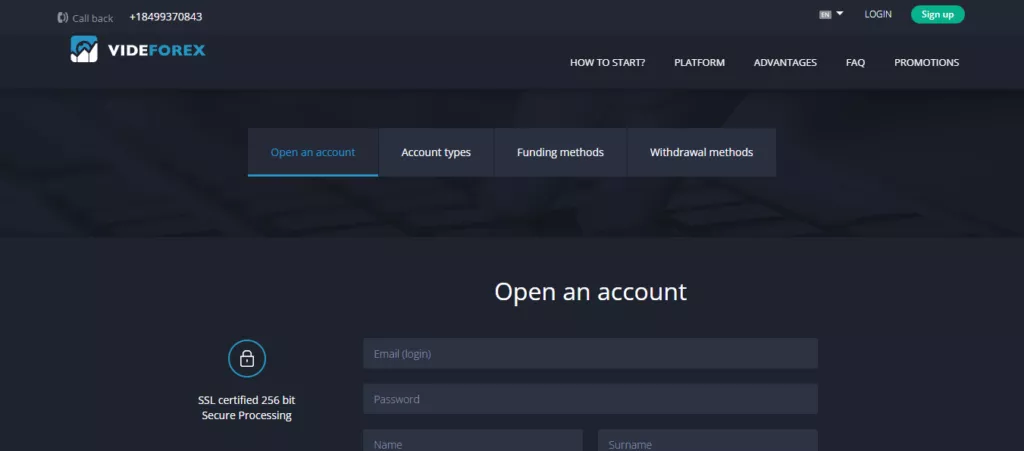The width and height of the screenshot is (1024, 451).
Task: Focus the Name input field
Action: (473, 441)
